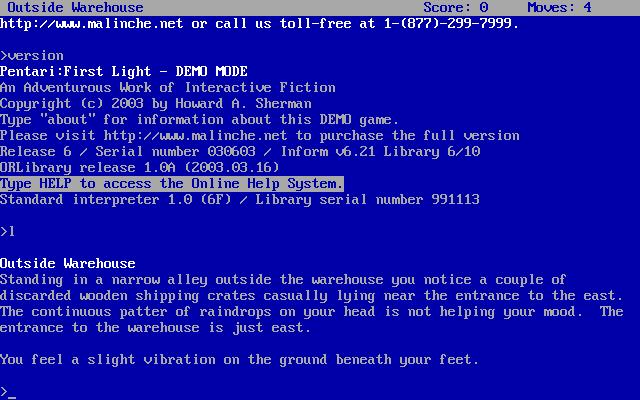640x400 pixels.
Task: Click the ORLibrary release 1.0A line
Action: (x=140, y=167)
